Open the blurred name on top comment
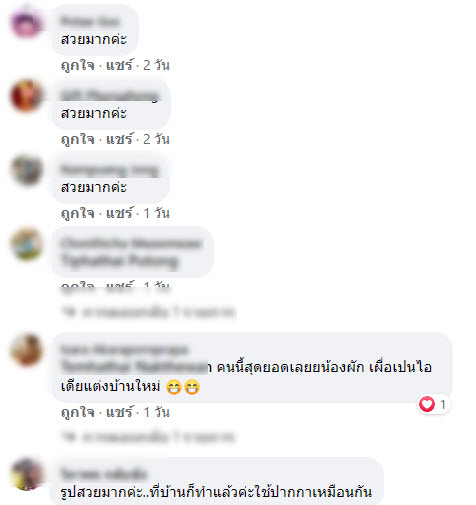The image size is (476, 505). click(90, 22)
